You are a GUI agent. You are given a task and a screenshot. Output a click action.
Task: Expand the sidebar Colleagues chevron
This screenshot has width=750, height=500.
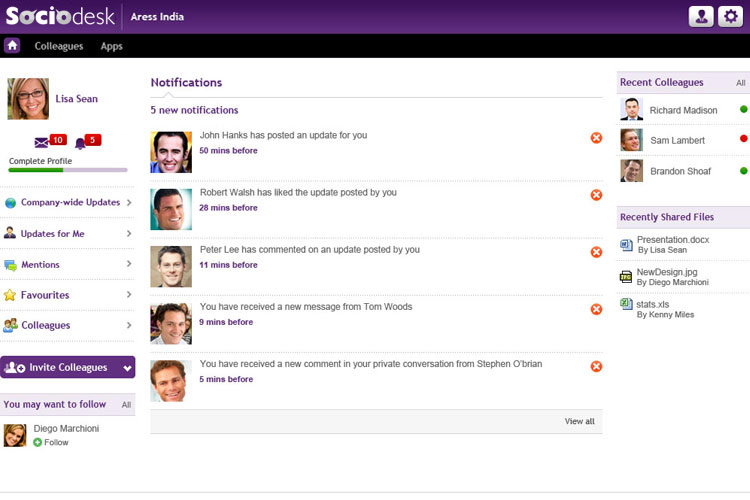[x=129, y=325]
